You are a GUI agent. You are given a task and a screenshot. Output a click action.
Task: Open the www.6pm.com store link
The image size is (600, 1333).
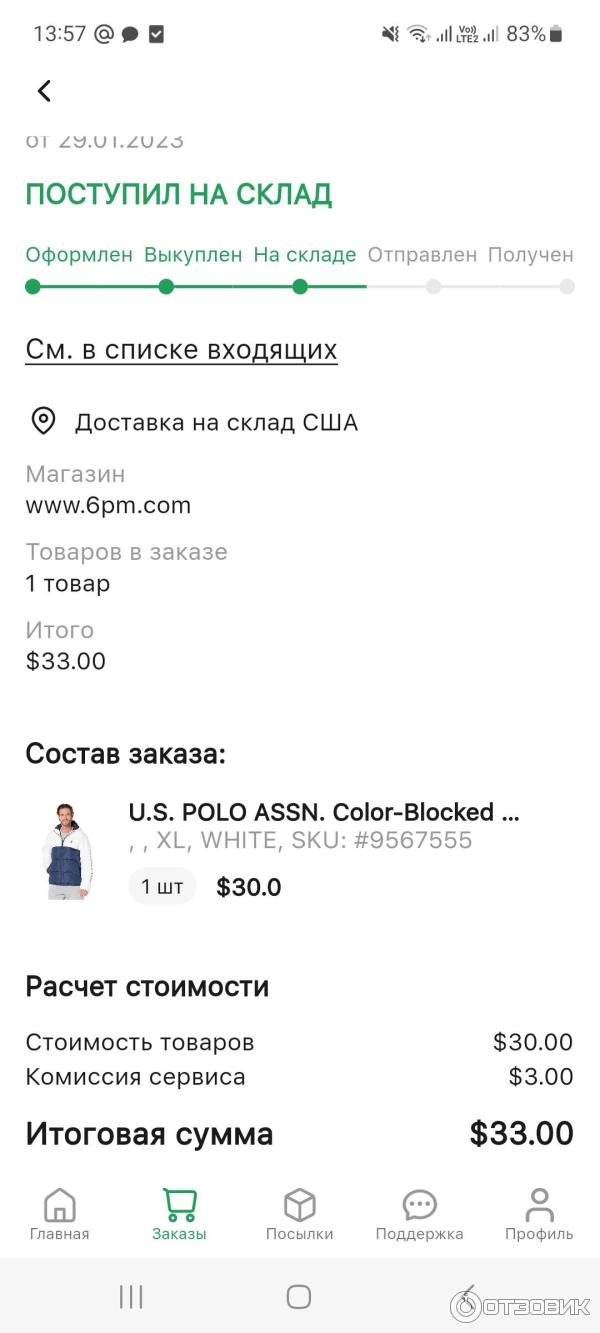(108, 505)
